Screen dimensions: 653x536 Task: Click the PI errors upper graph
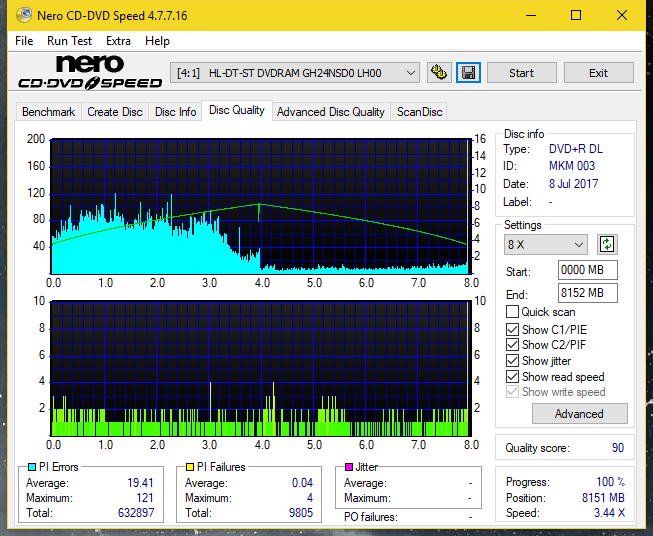click(x=261, y=206)
